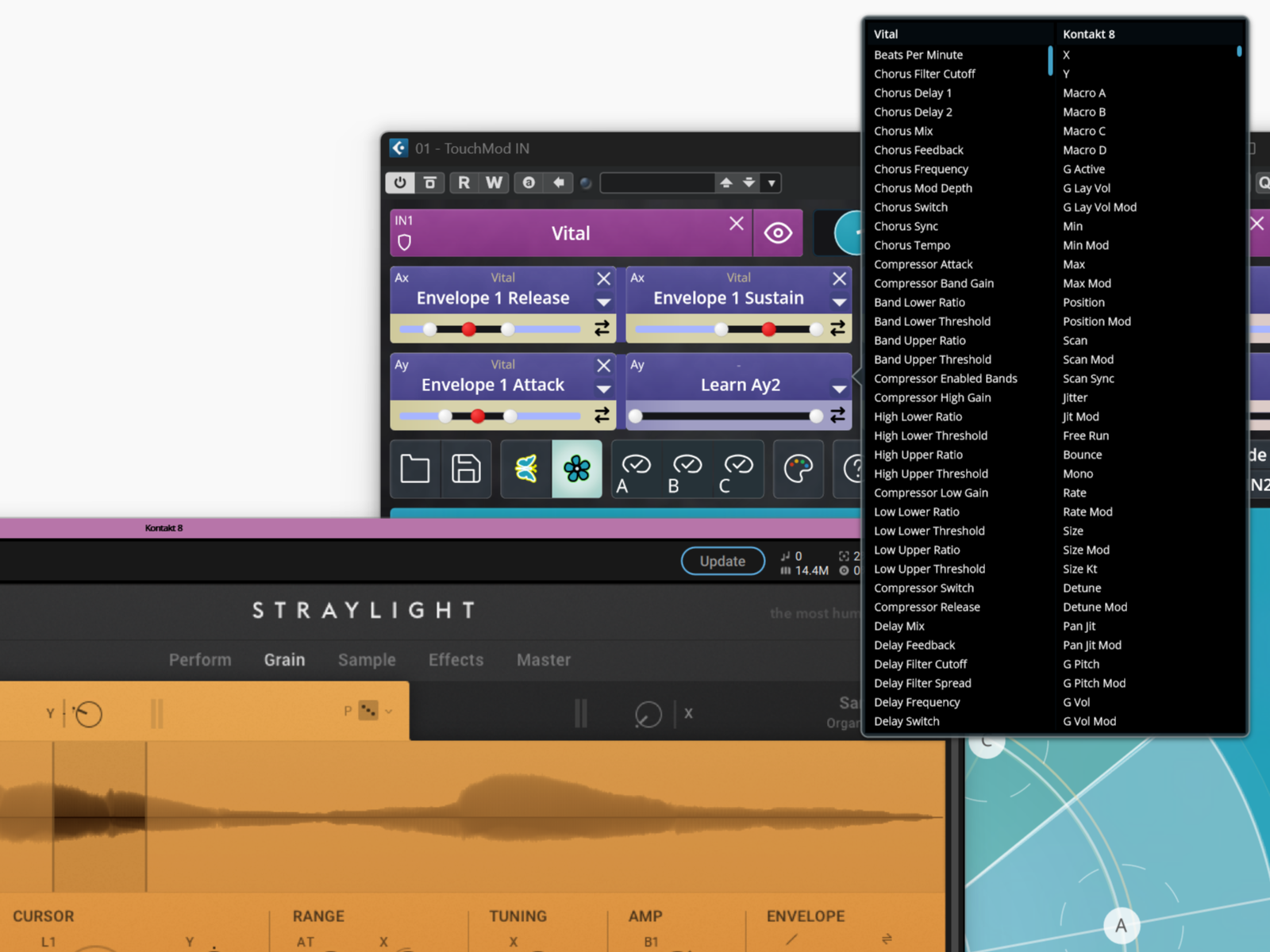Close the Envelope 1 Release slot
Image resolution: width=1270 pixels, height=952 pixels.
pos(604,278)
